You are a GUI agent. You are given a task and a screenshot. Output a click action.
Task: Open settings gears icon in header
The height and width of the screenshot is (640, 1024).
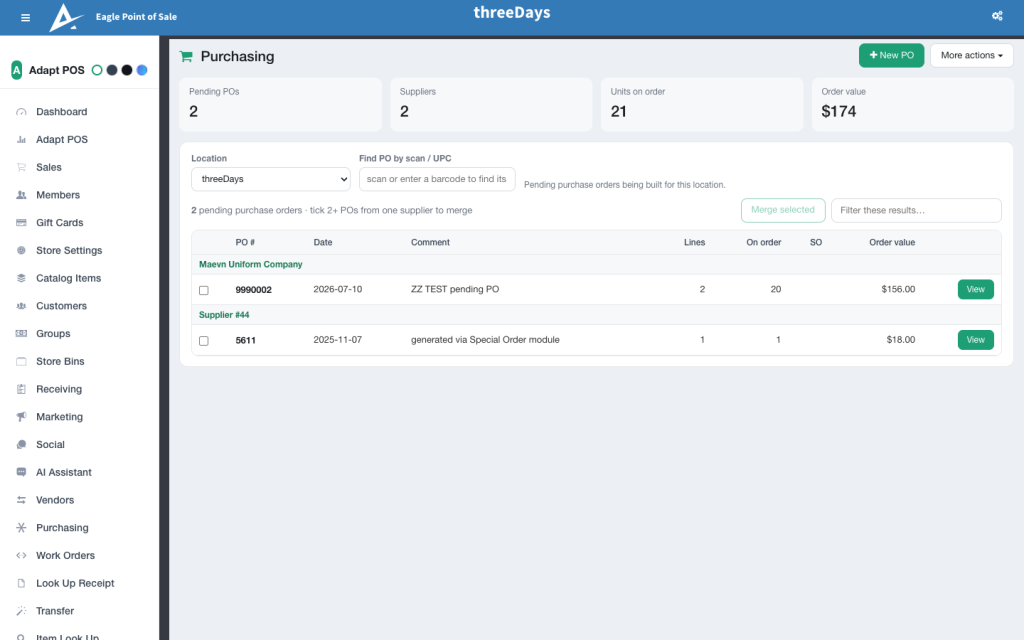coord(997,16)
